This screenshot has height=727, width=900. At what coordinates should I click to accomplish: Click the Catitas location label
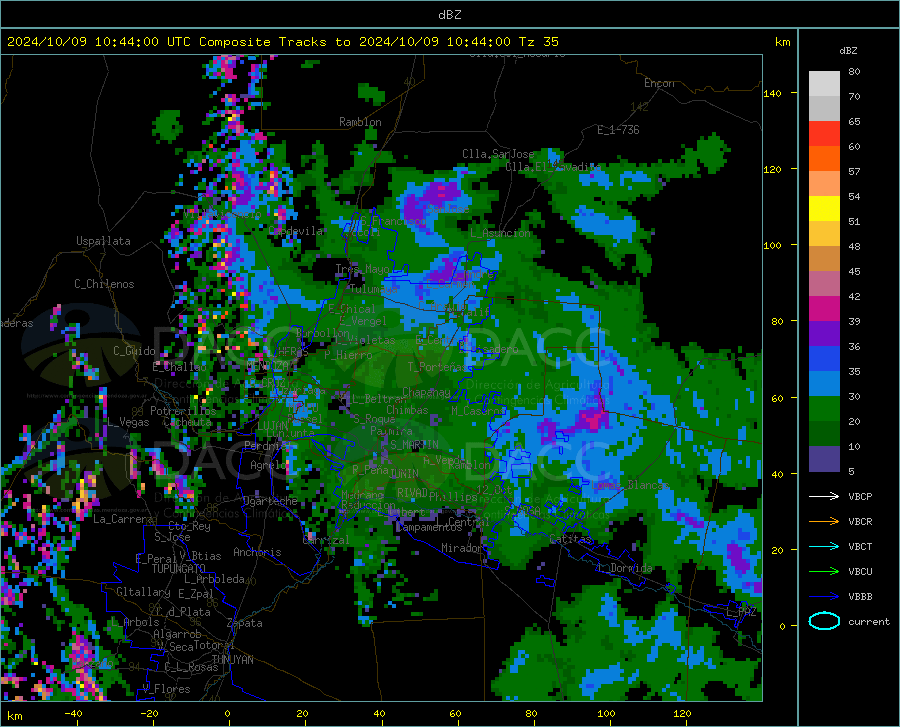pos(570,539)
